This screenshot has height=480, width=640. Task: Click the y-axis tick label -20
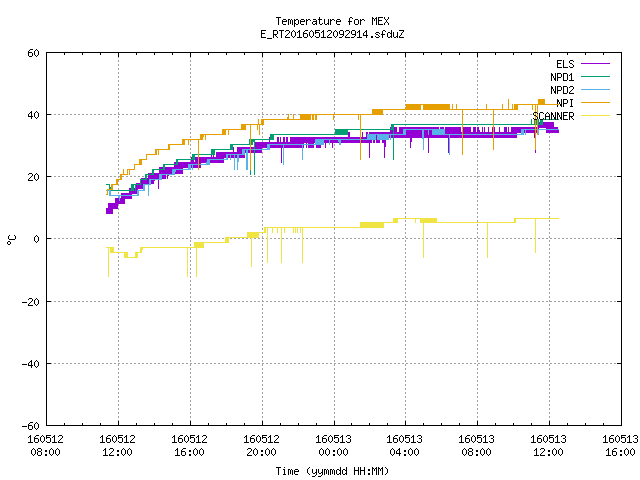pos(31,302)
